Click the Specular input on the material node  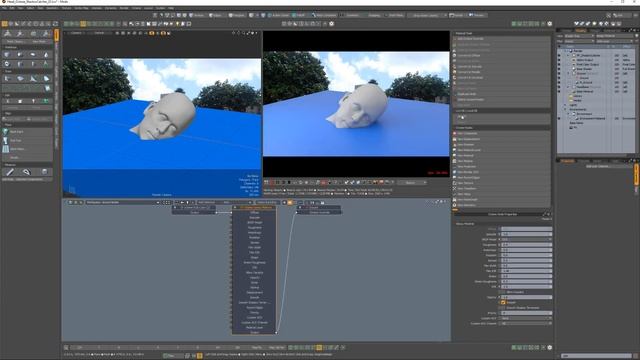pos(254,218)
